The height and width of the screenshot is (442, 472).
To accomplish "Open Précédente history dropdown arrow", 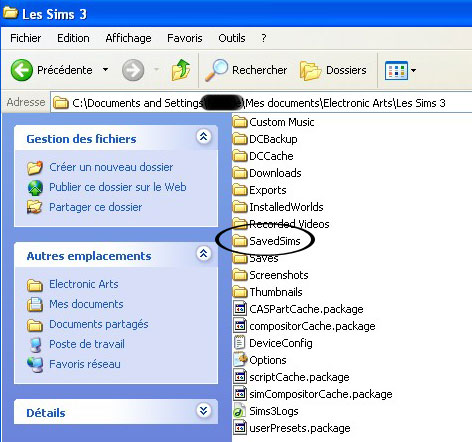I will coord(105,70).
